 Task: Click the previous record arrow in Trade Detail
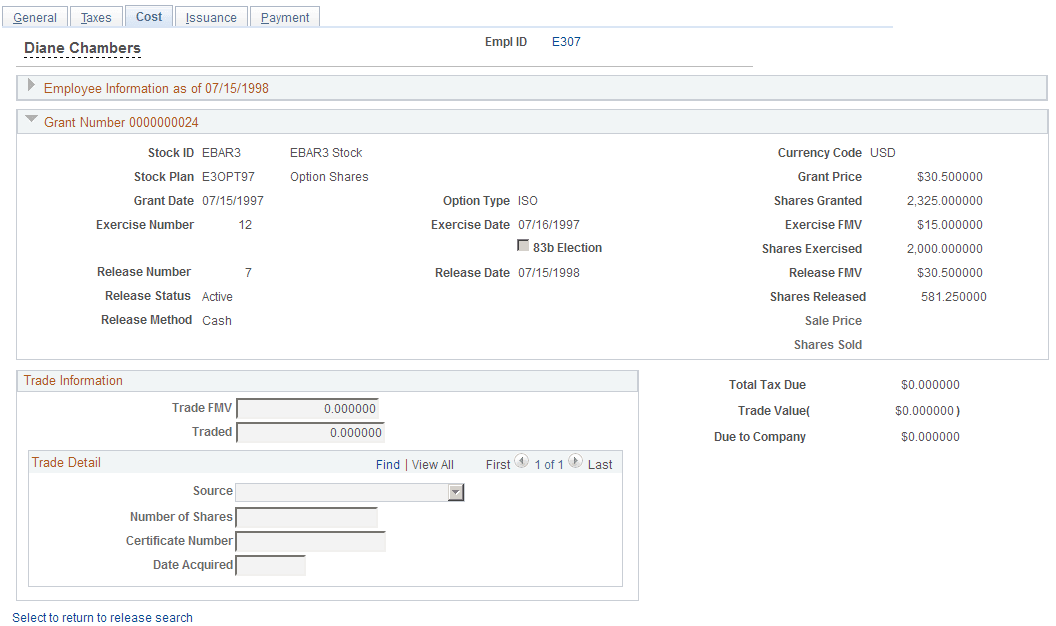tap(521, 463)
